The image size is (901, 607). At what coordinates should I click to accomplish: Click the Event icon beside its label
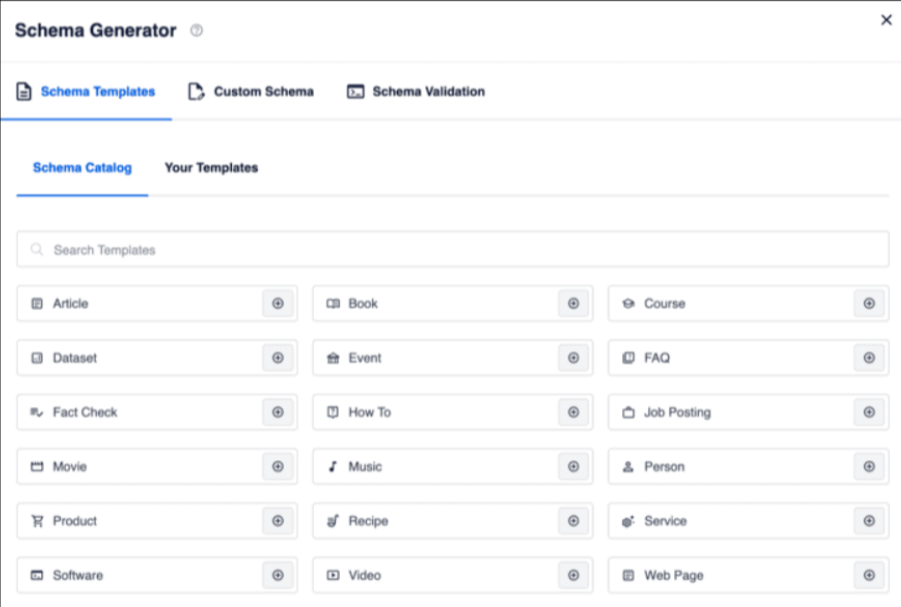click(x=333, y=358)
